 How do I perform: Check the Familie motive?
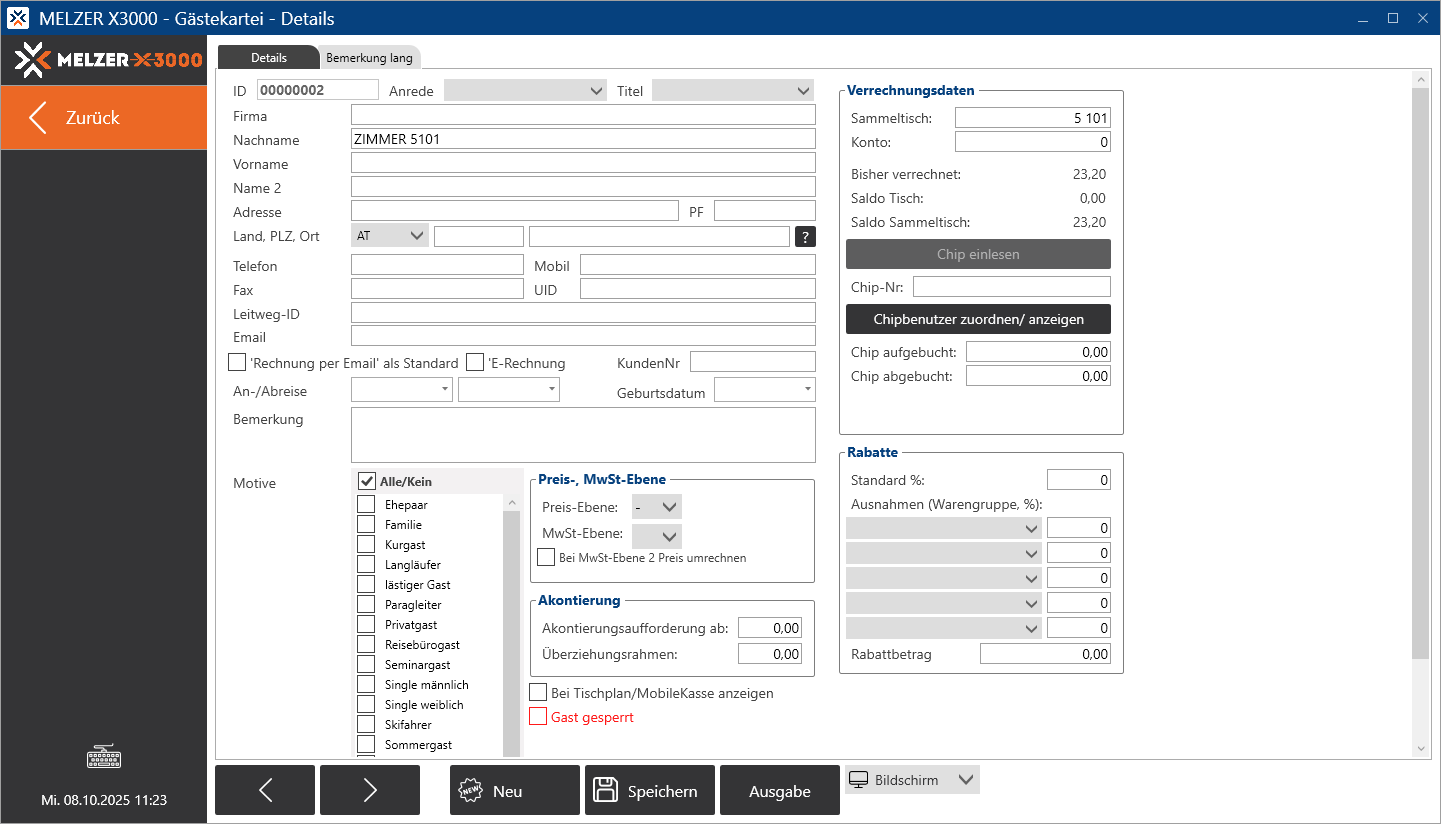point(366,524)
